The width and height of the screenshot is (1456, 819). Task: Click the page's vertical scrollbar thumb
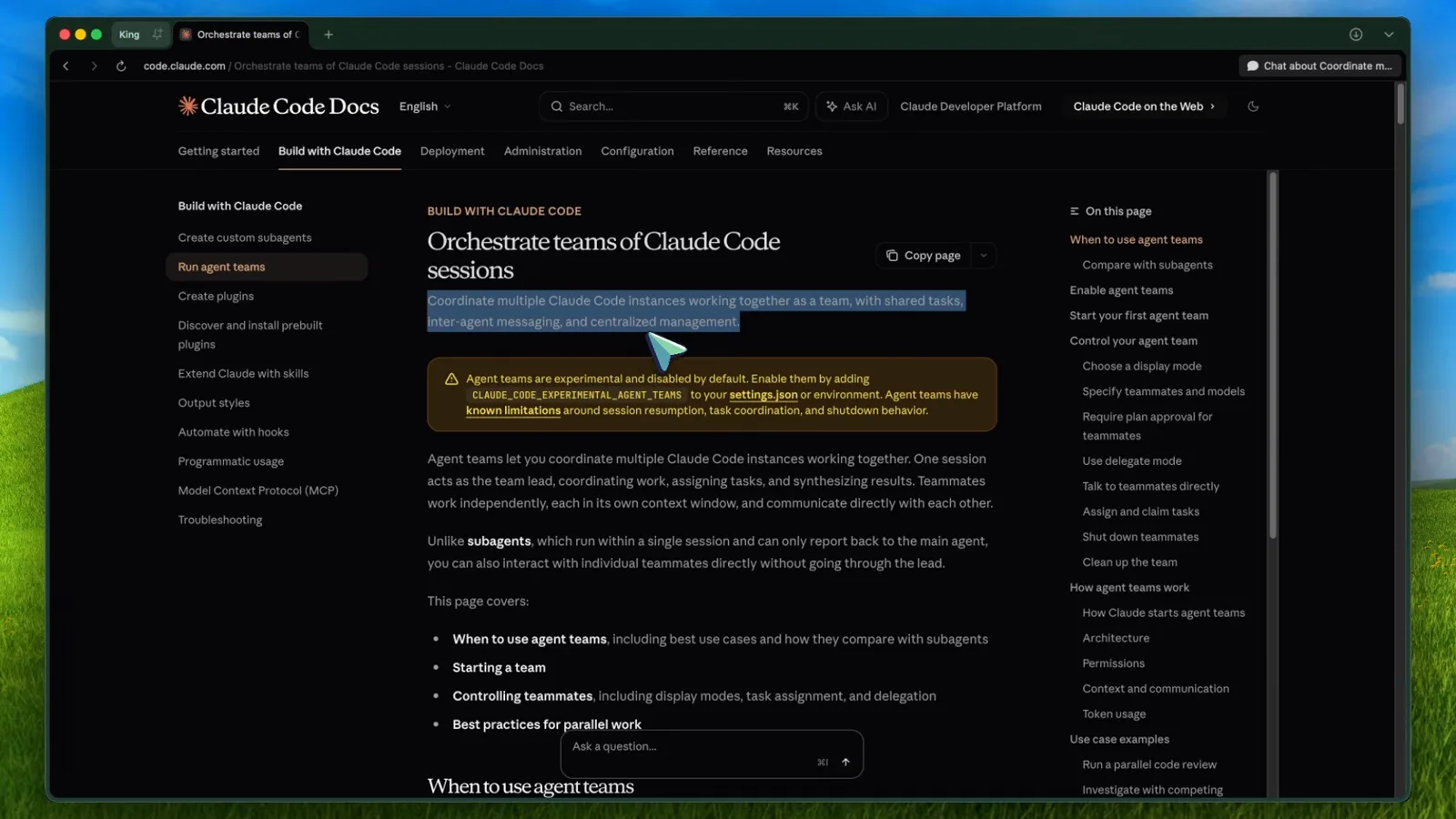tap(1400, 104)
